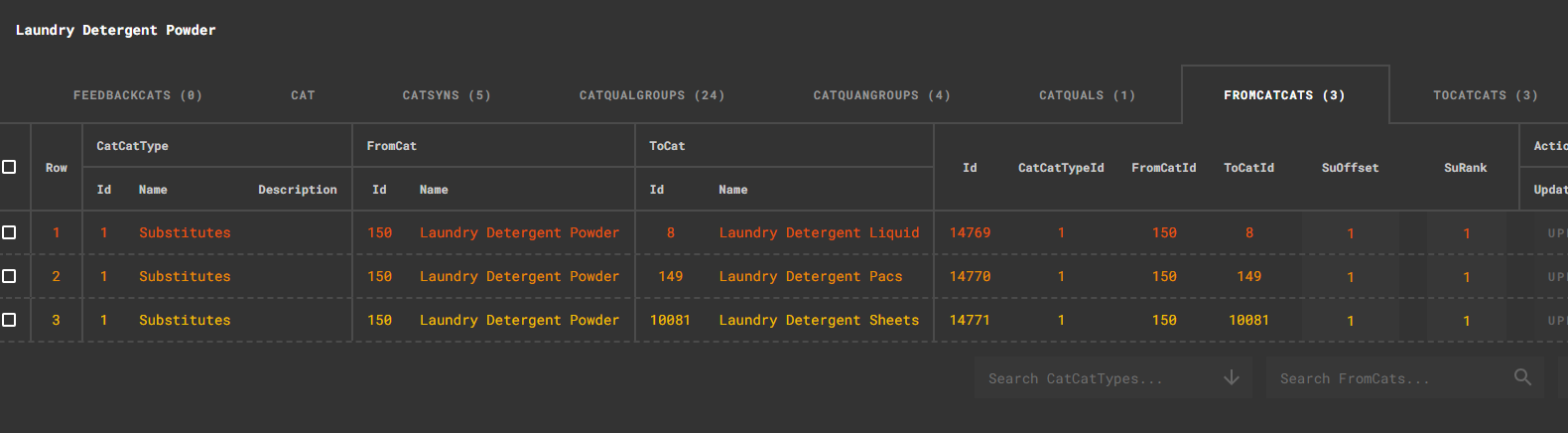Click Substitutes in row 1
Image resolution: width=1568 pixels, height=433 pixels.
pyautogui.click(x=185, y=232)
